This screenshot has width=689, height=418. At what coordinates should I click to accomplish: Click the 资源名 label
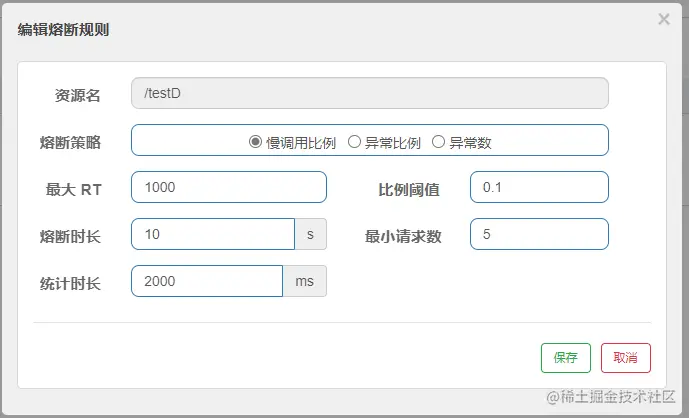click(x=78, y=95)
